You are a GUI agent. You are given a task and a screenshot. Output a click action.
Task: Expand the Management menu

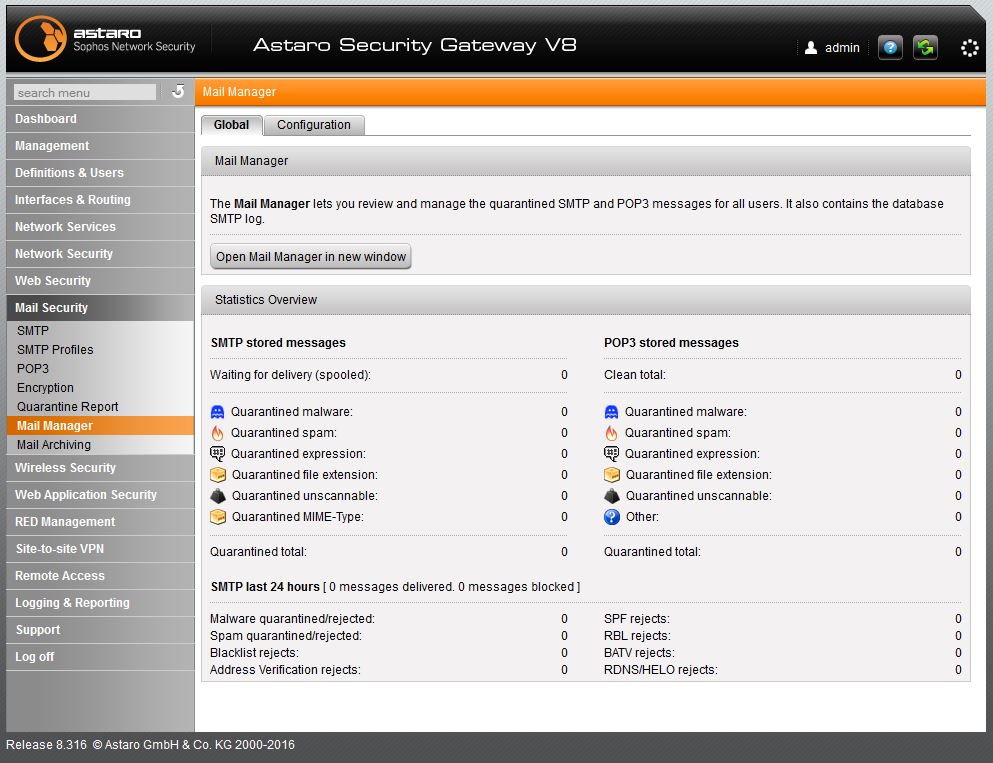click(x=100, y=146)
